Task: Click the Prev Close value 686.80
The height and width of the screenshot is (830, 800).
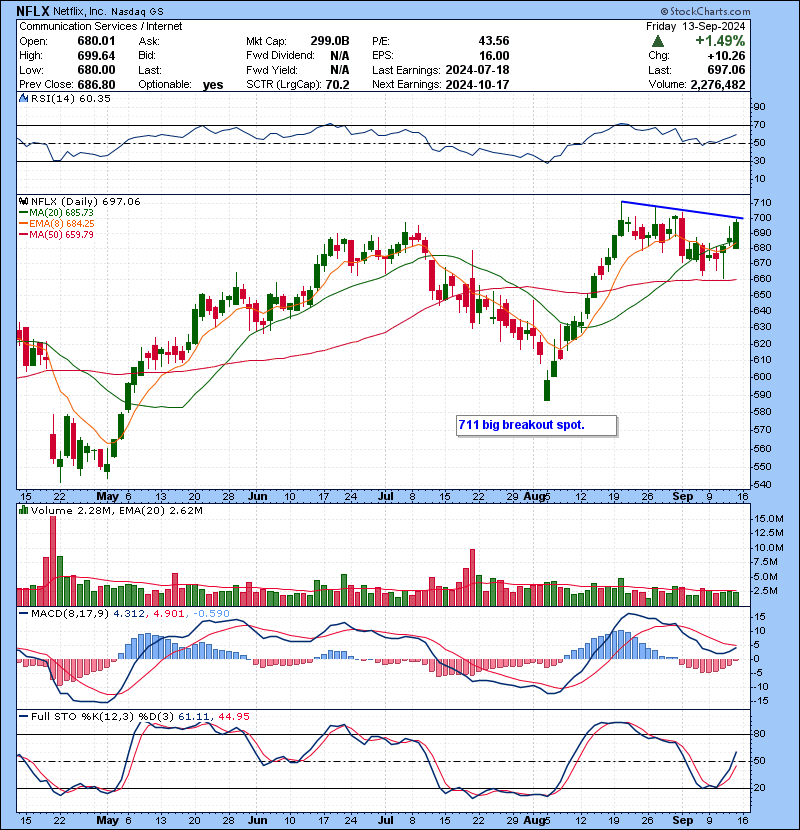Action: [96, 84]
